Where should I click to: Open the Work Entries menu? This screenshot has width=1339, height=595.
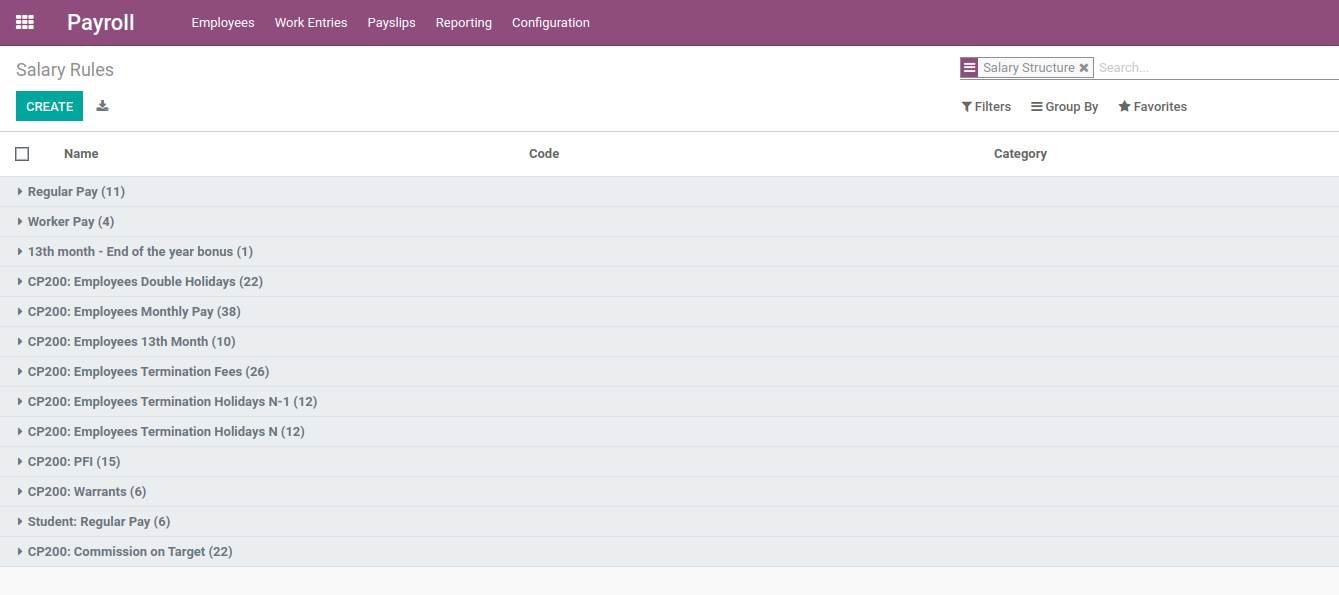pyautogui.click(x=311, y=22)
